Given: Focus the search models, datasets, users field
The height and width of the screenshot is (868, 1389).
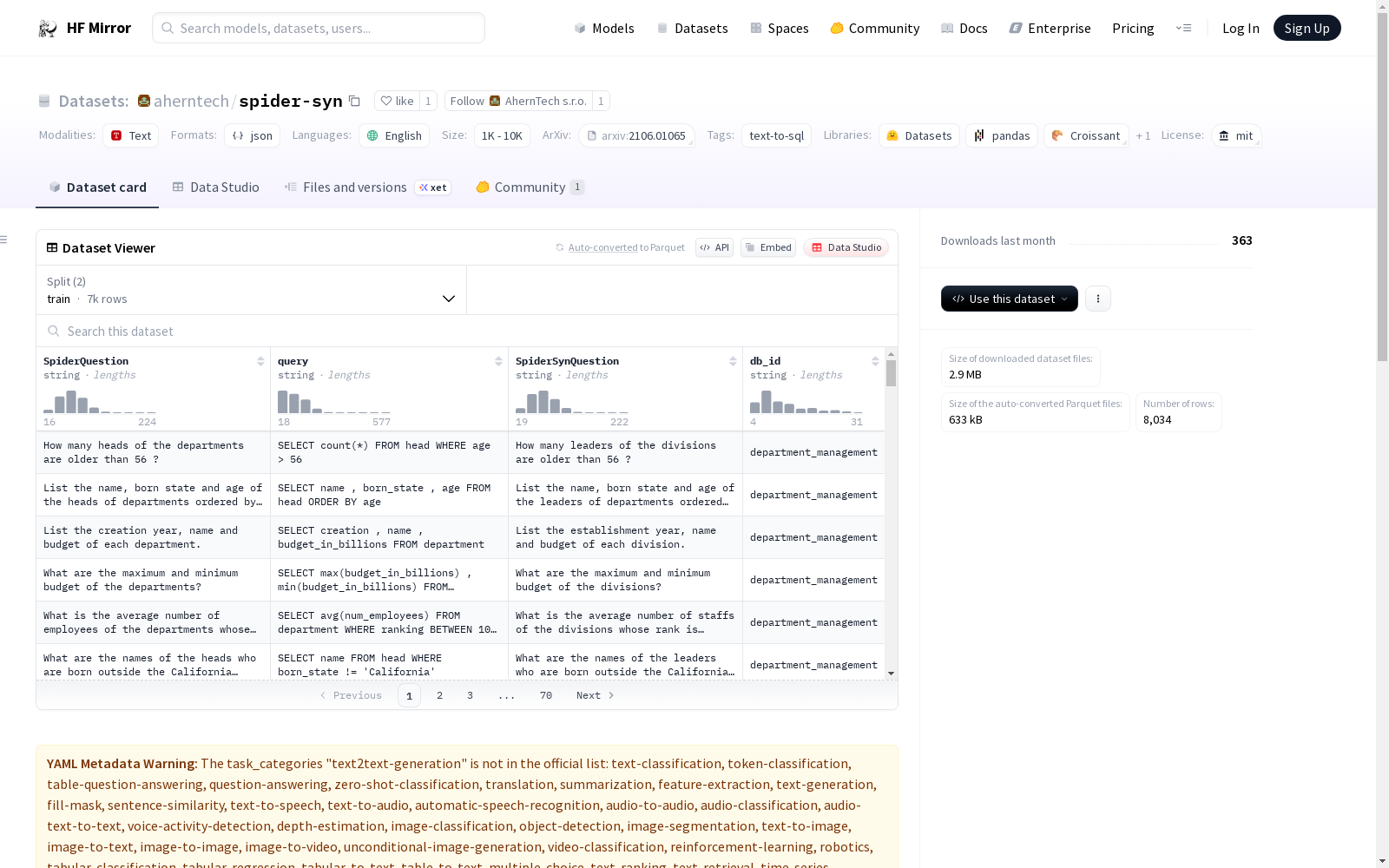Looking at the screenshot, I should pos(319,28).
